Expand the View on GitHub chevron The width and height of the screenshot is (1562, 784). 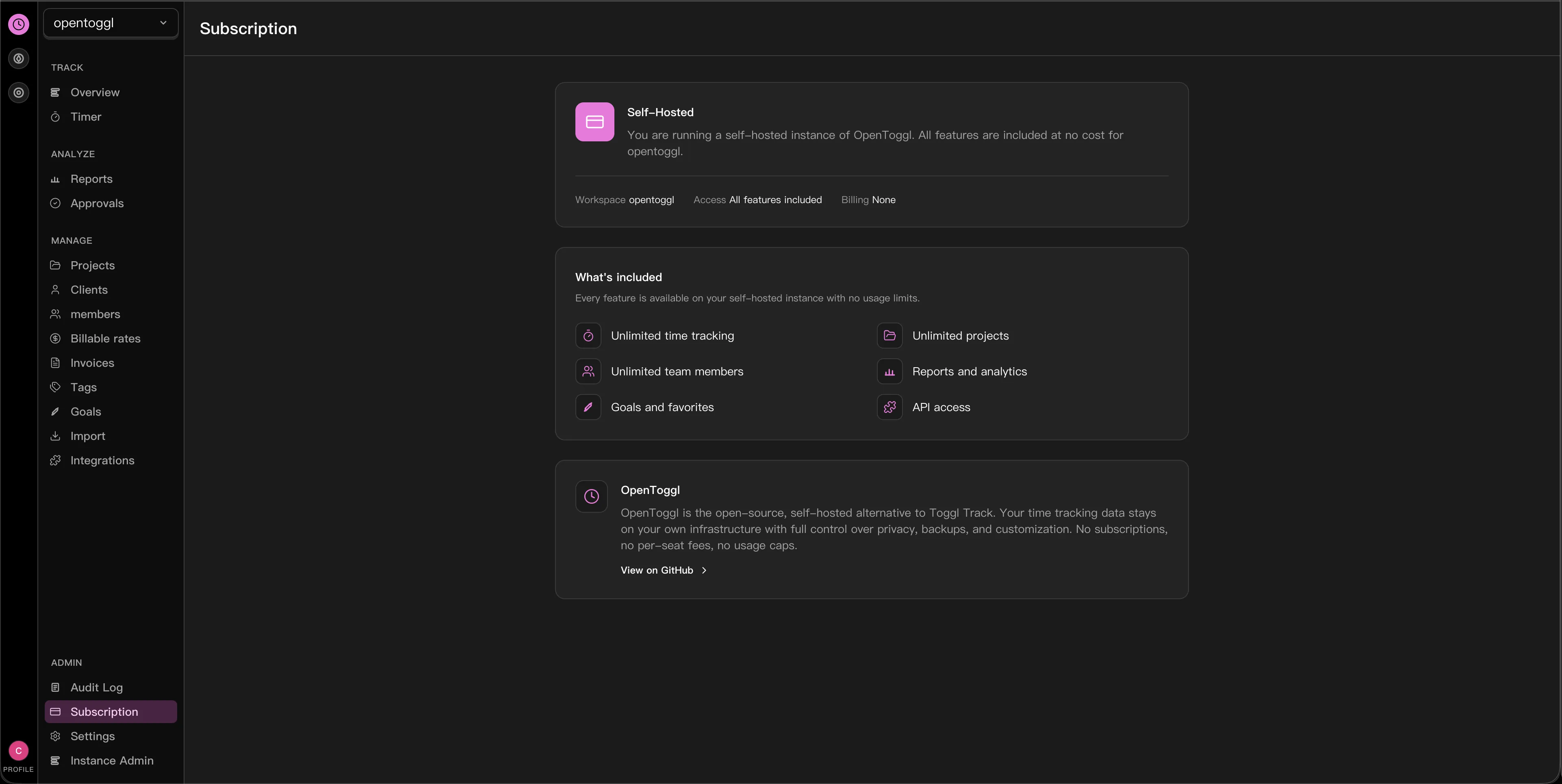pyautogui.click(x=704, y=570)
